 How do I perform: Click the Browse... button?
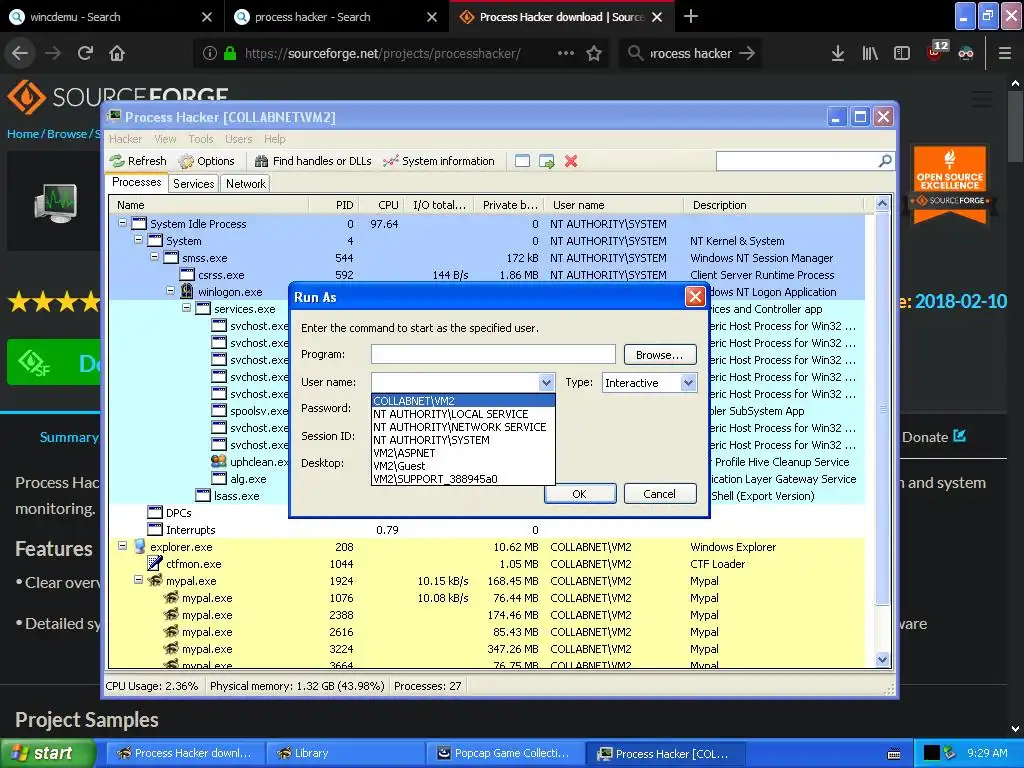(x=660, y=355)
